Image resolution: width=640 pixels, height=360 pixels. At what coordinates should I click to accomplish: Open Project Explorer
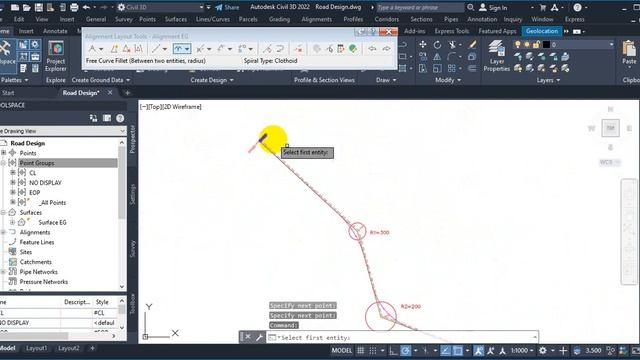point(56,56)
